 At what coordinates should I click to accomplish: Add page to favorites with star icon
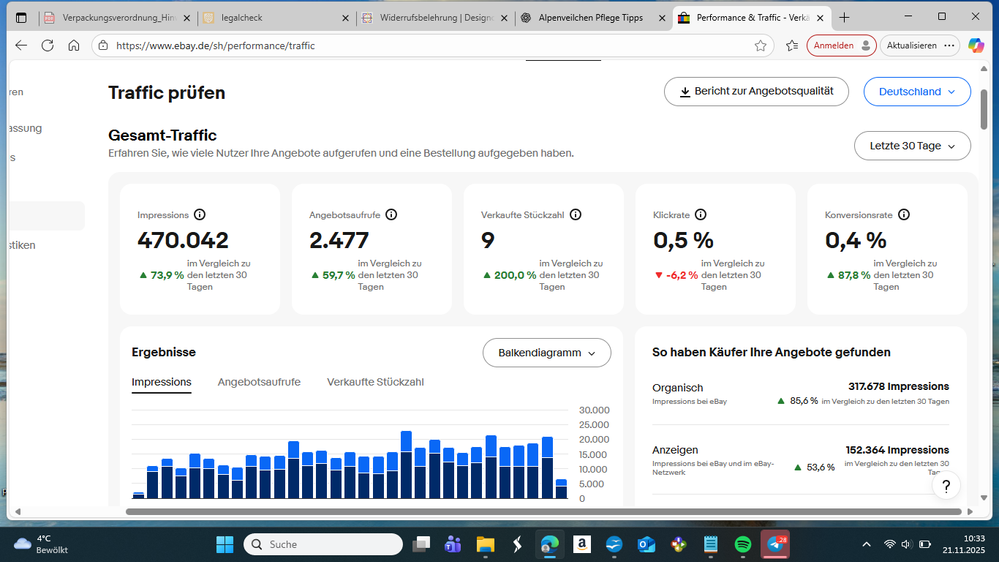click(760, 45)
